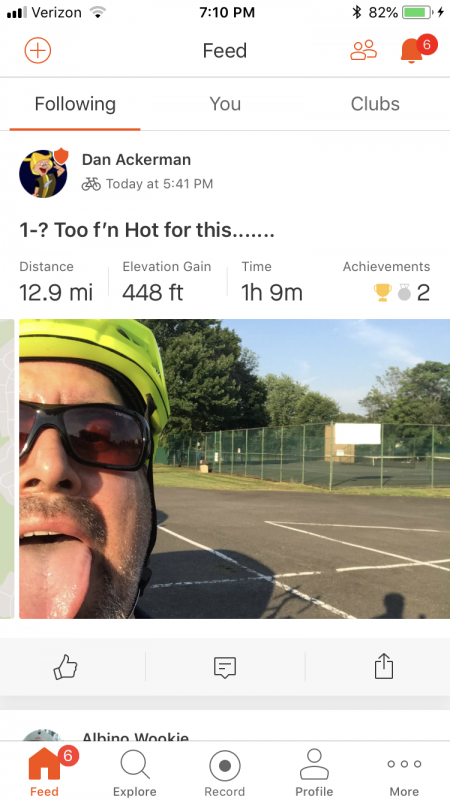Image resolution: width=450 pixels, height=800 pixels.
Task: Tap the plus add activity icon
Action: [38, 51]
